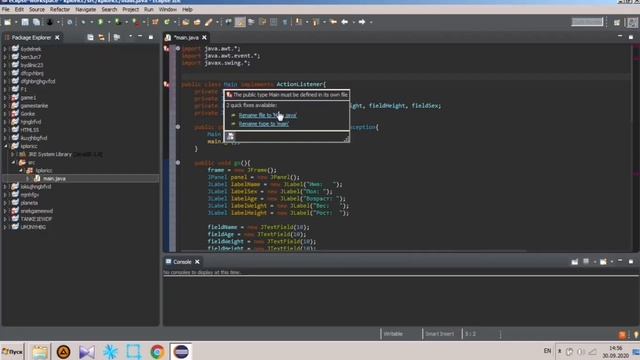Click the New file toolbar icon
Viewport: 640px width, 360px height.
point(7,22)
